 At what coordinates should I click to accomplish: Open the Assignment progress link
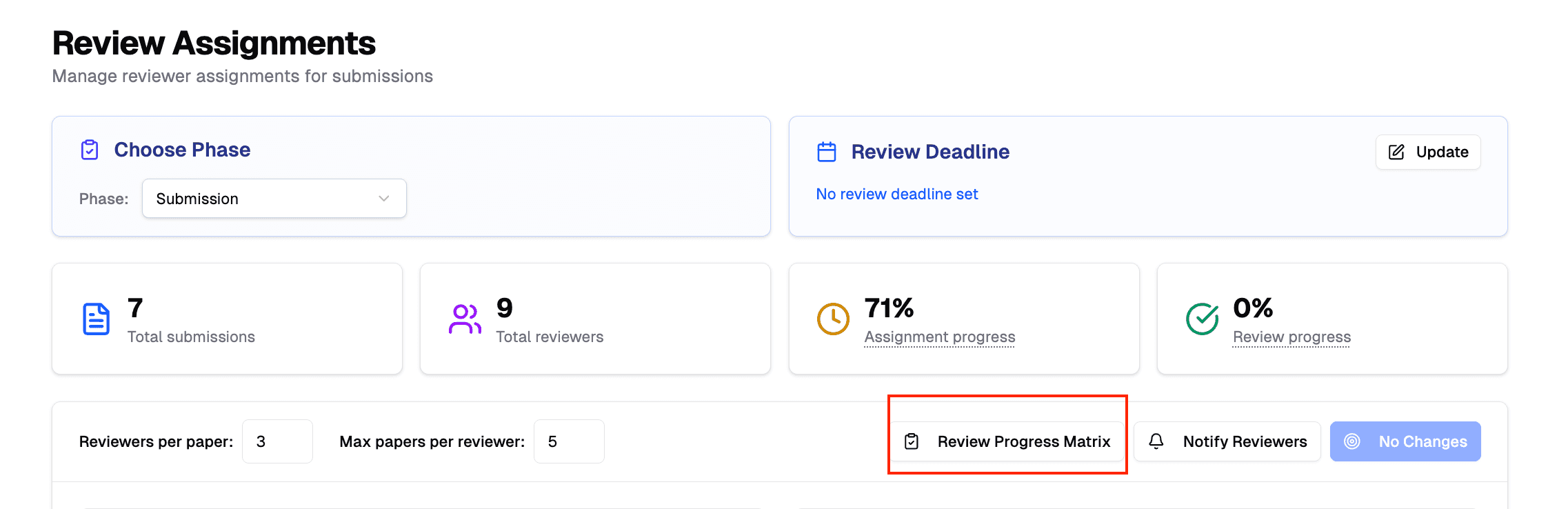point(939,337)
